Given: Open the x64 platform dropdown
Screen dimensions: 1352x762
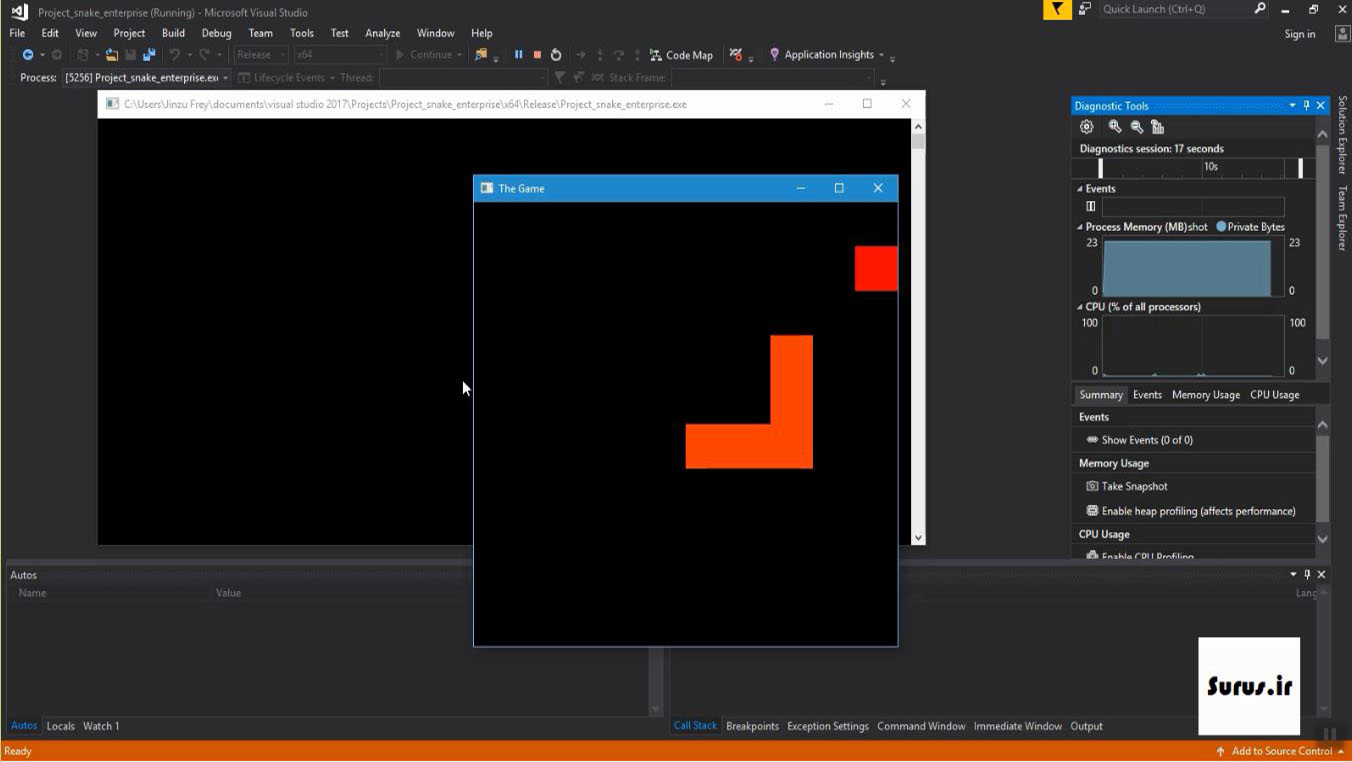Looking at the screenshot, I should coord(340,55).
